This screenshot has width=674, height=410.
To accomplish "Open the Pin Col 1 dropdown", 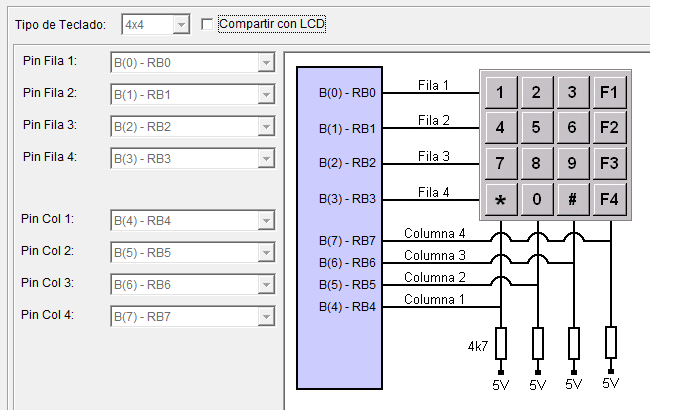I will click(x=193, y=220).
